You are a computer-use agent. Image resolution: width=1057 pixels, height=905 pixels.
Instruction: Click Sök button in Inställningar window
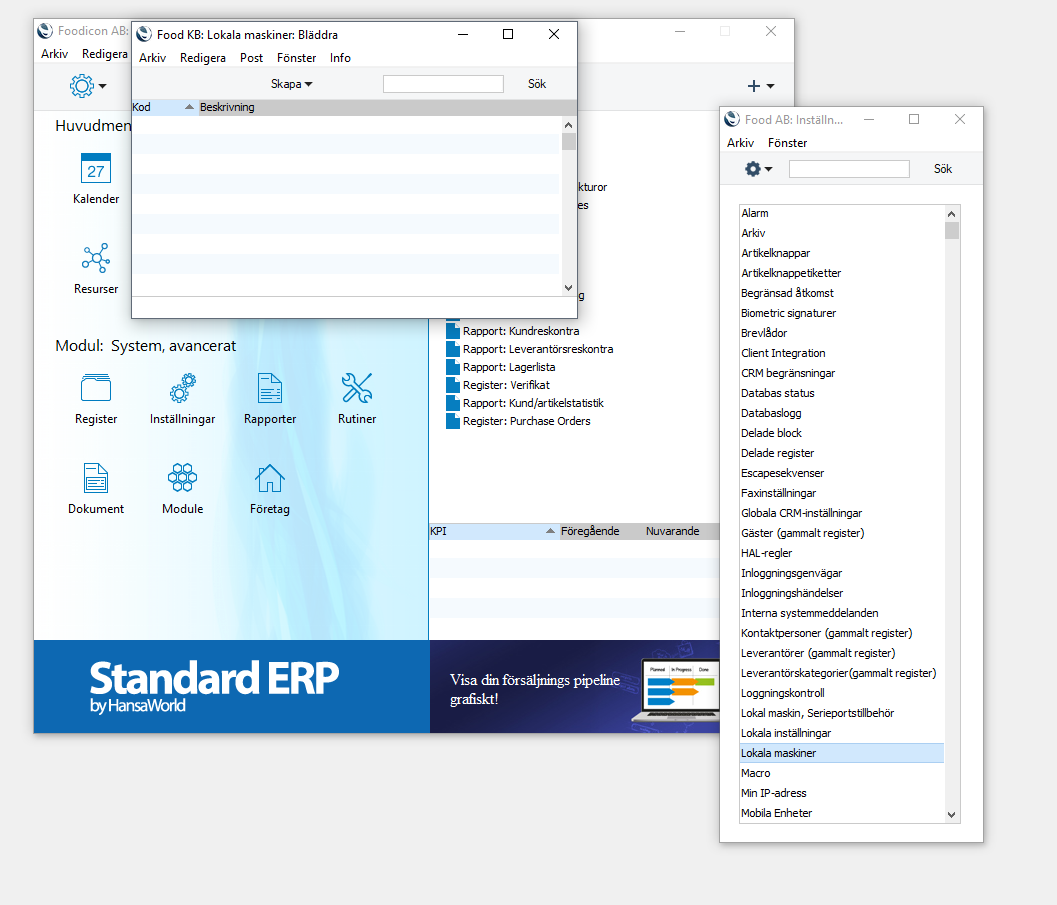(x=942, y=169)
